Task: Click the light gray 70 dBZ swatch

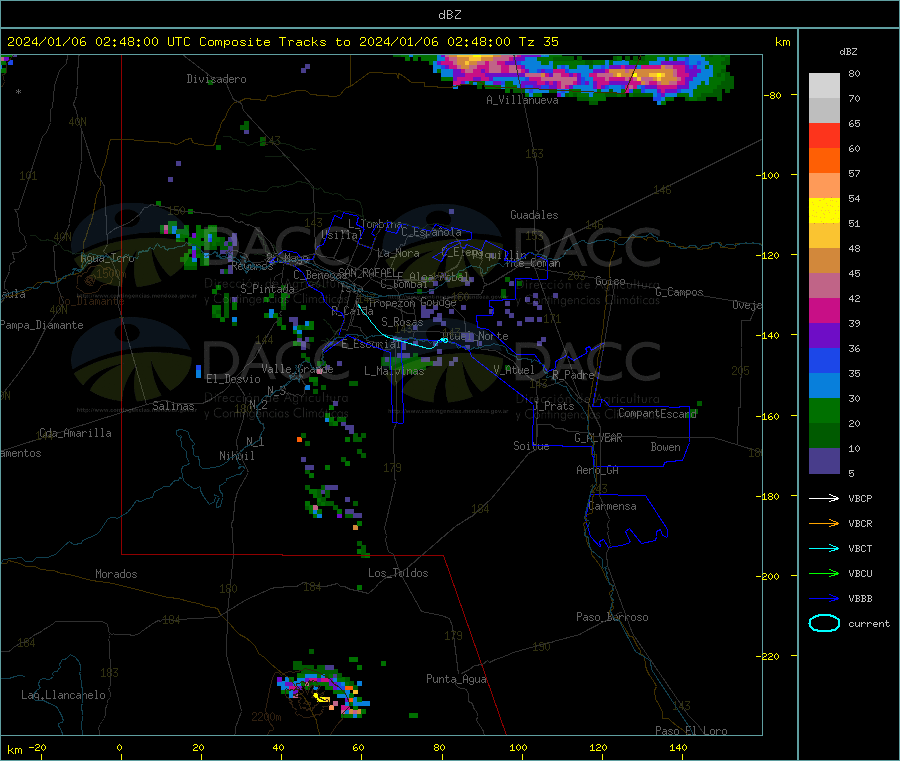Action: 824,86
